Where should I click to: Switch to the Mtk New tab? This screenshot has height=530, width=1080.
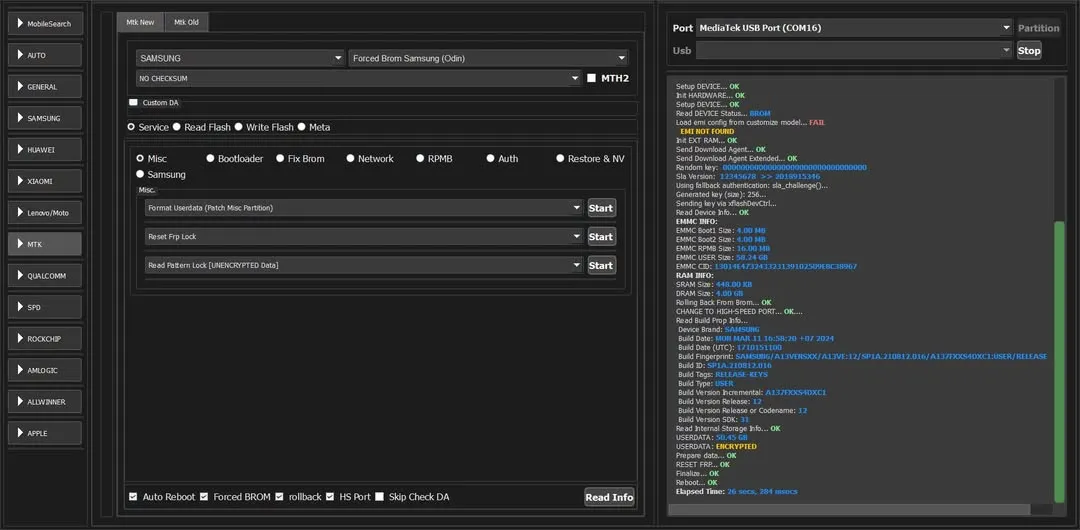[141, 22]
